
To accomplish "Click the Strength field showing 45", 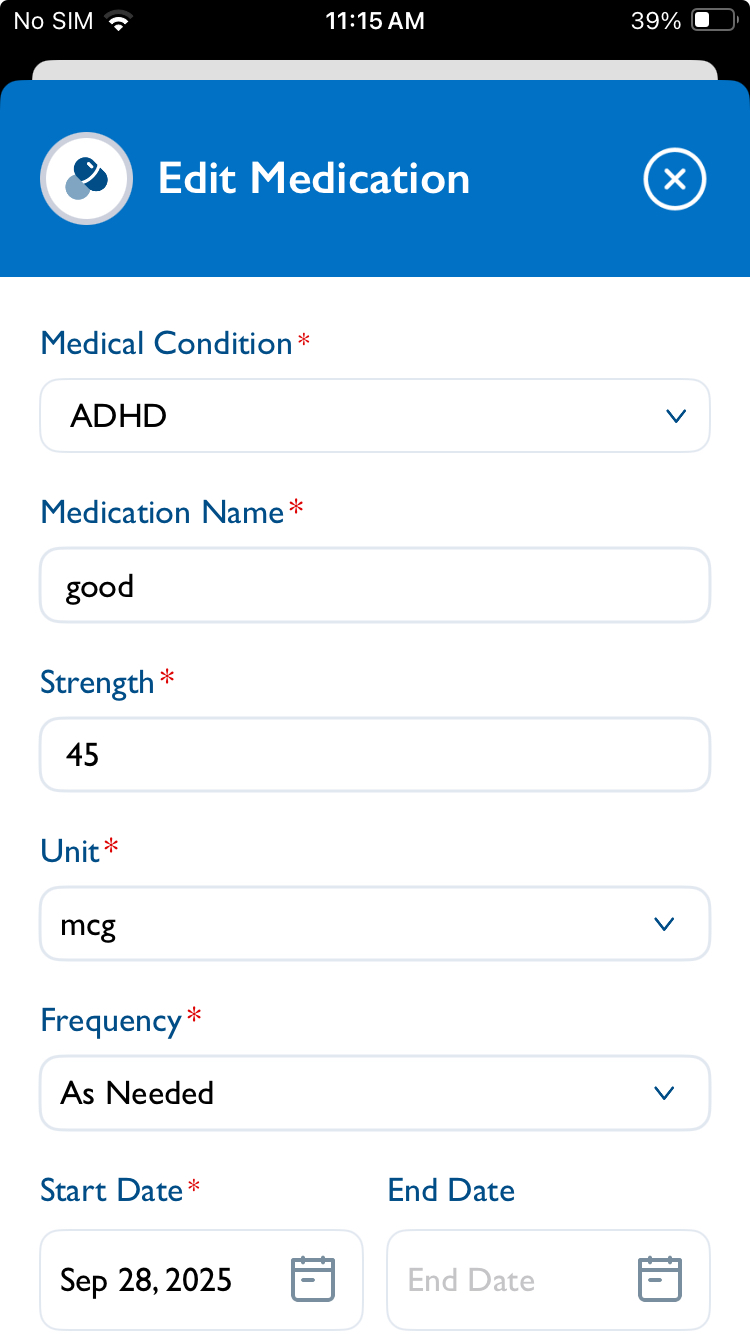I will [x=375, y=755].
